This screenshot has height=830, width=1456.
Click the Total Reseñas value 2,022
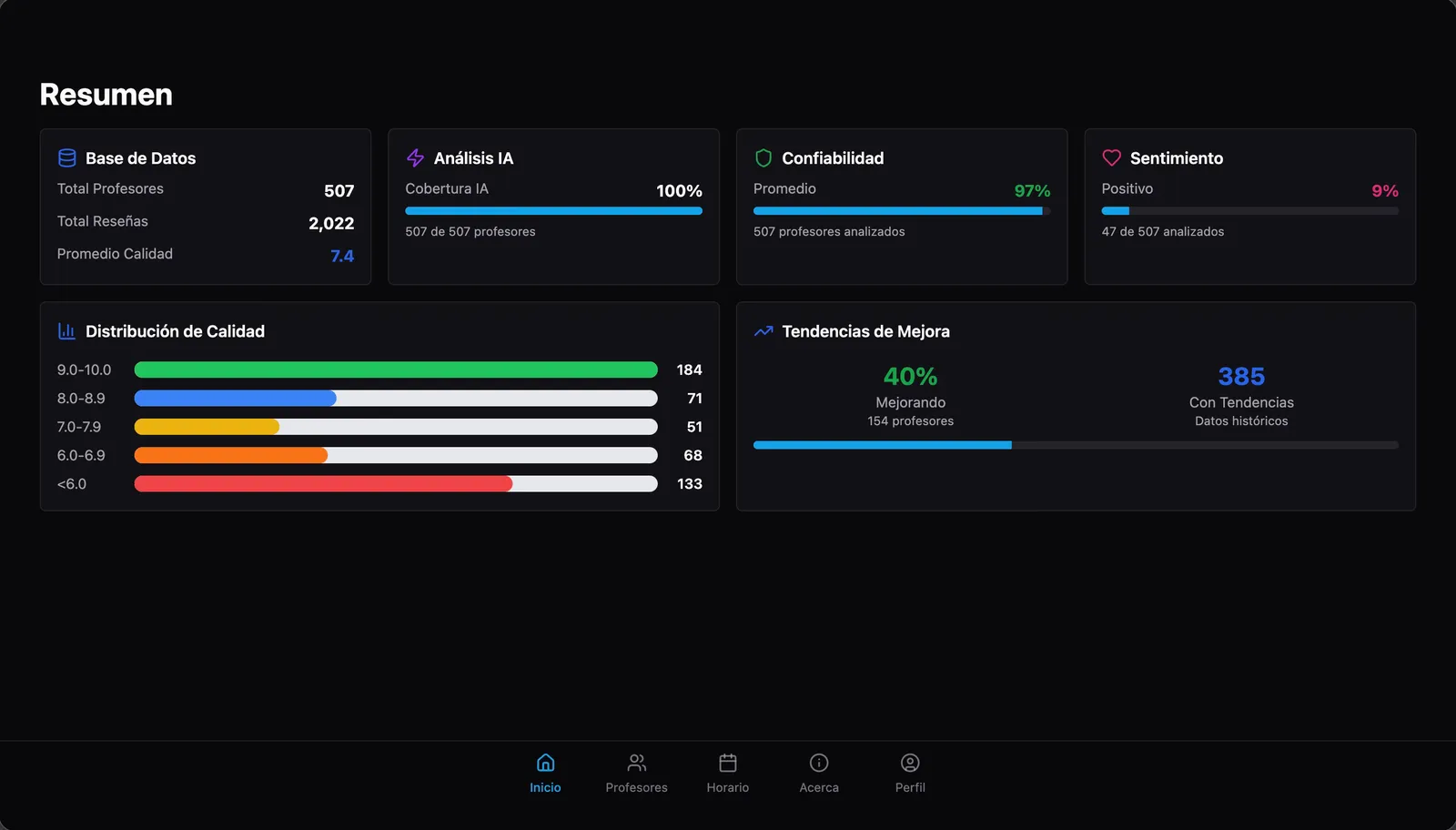(x=331, y=224)
